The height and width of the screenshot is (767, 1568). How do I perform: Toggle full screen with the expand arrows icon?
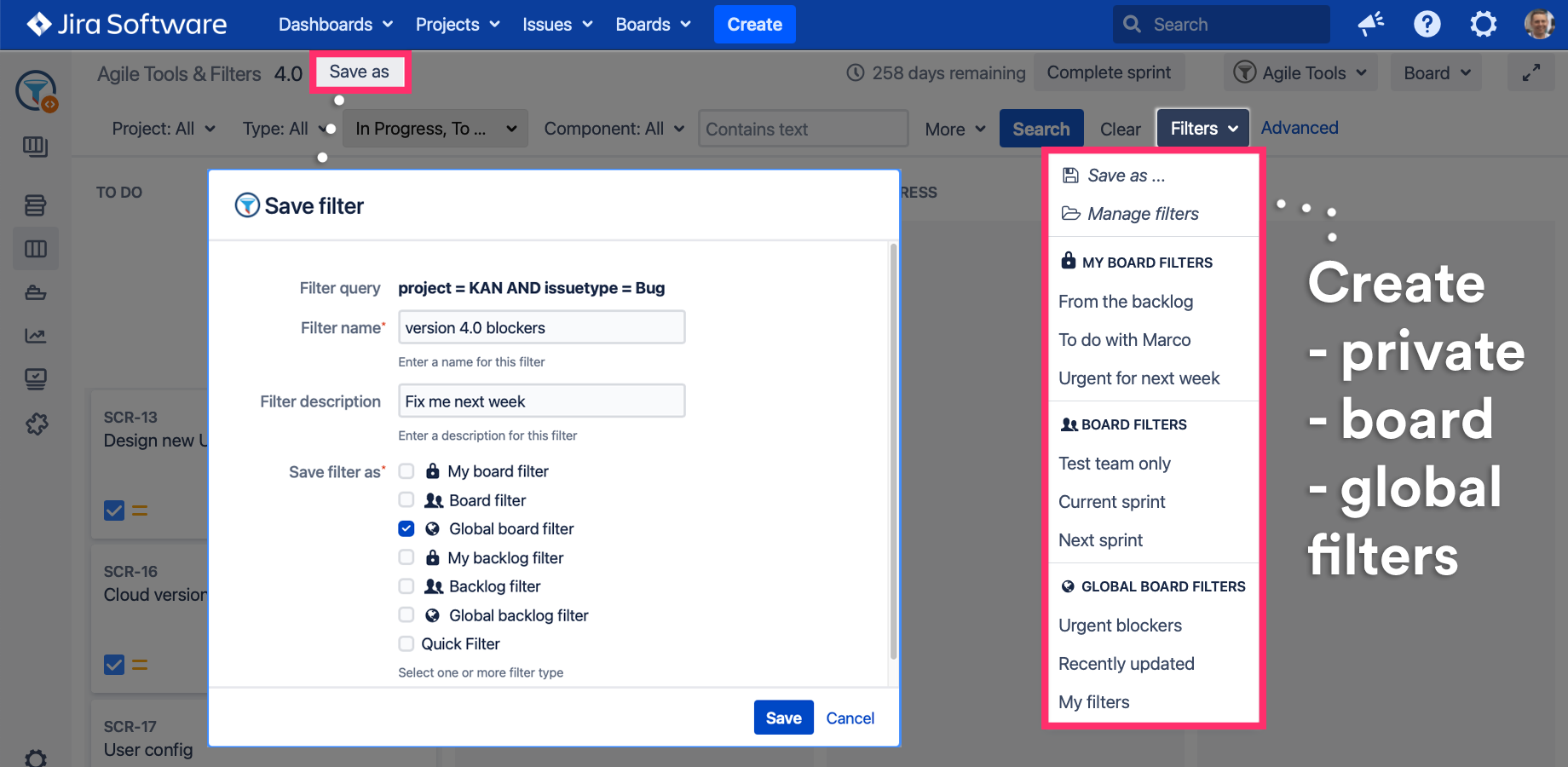click(1531, 73)
